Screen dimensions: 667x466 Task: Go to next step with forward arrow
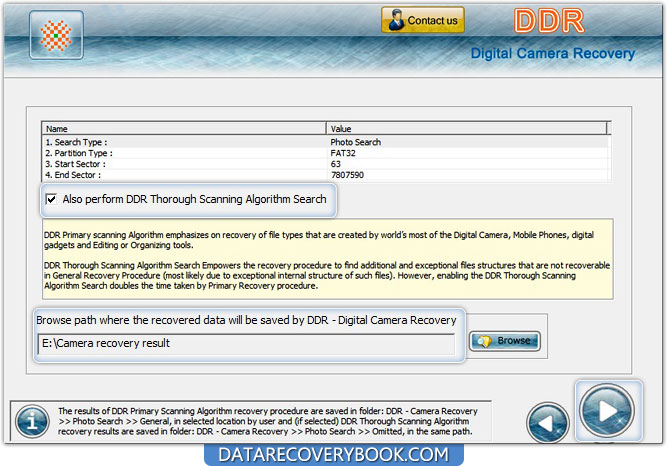tap(607, 411)
